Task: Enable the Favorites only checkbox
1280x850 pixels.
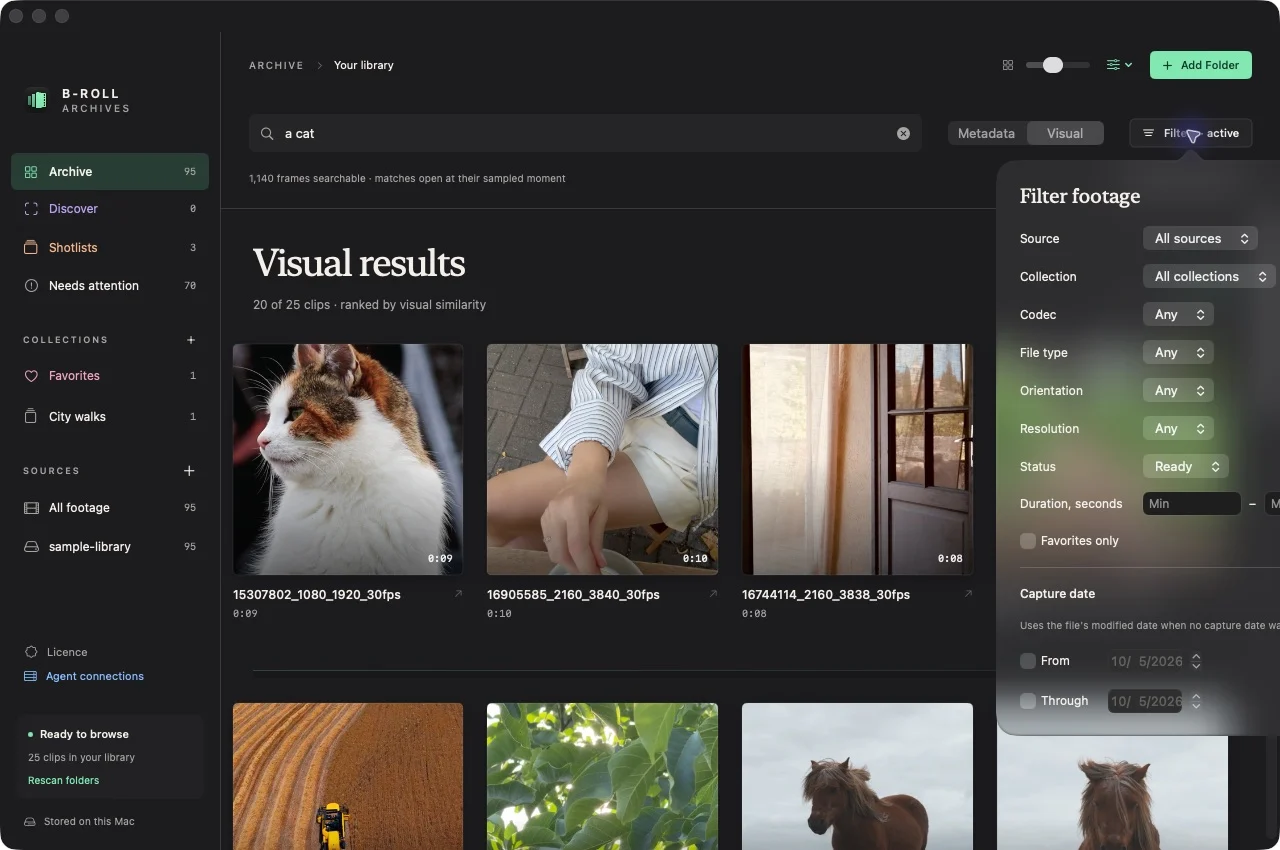Action: pyautogui.click(x=1028, y=541)
